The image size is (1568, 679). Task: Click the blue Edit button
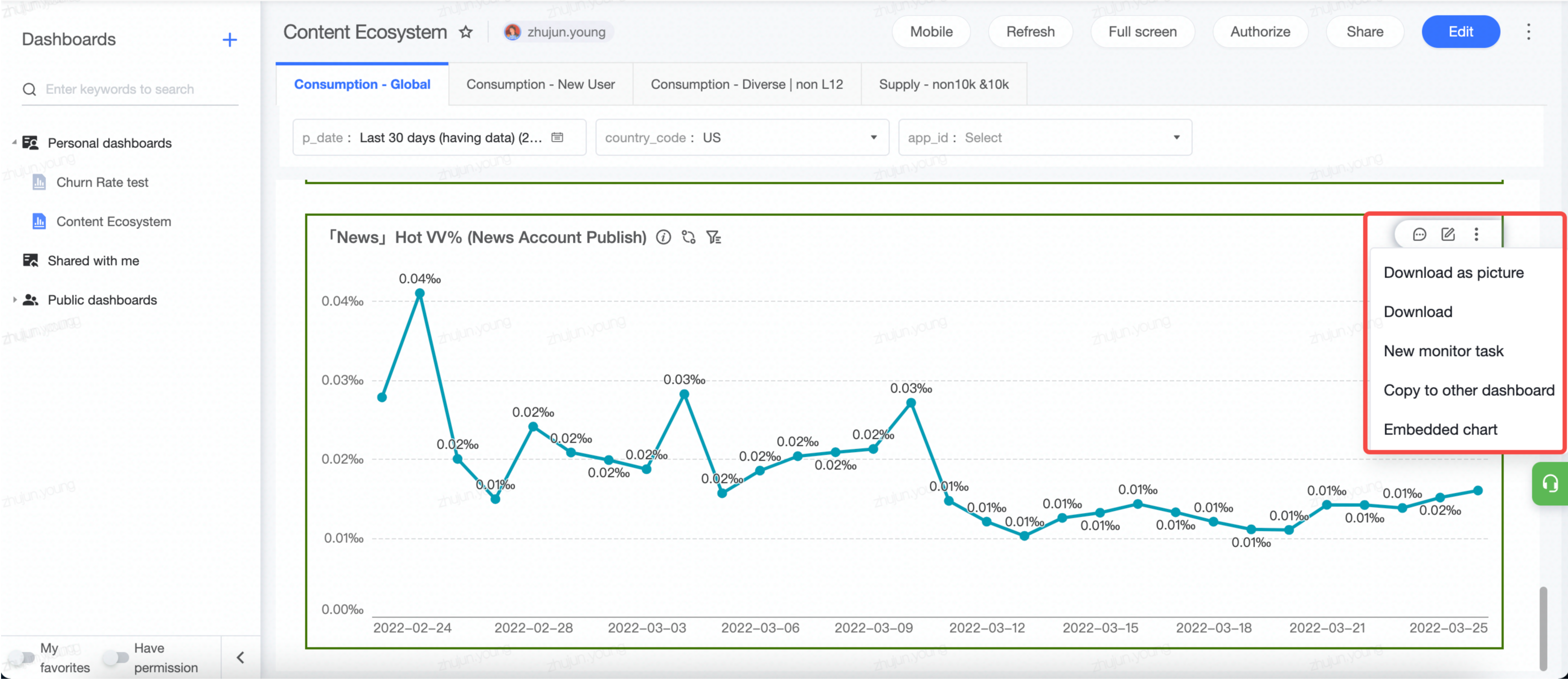click(x=1460, y=32)
